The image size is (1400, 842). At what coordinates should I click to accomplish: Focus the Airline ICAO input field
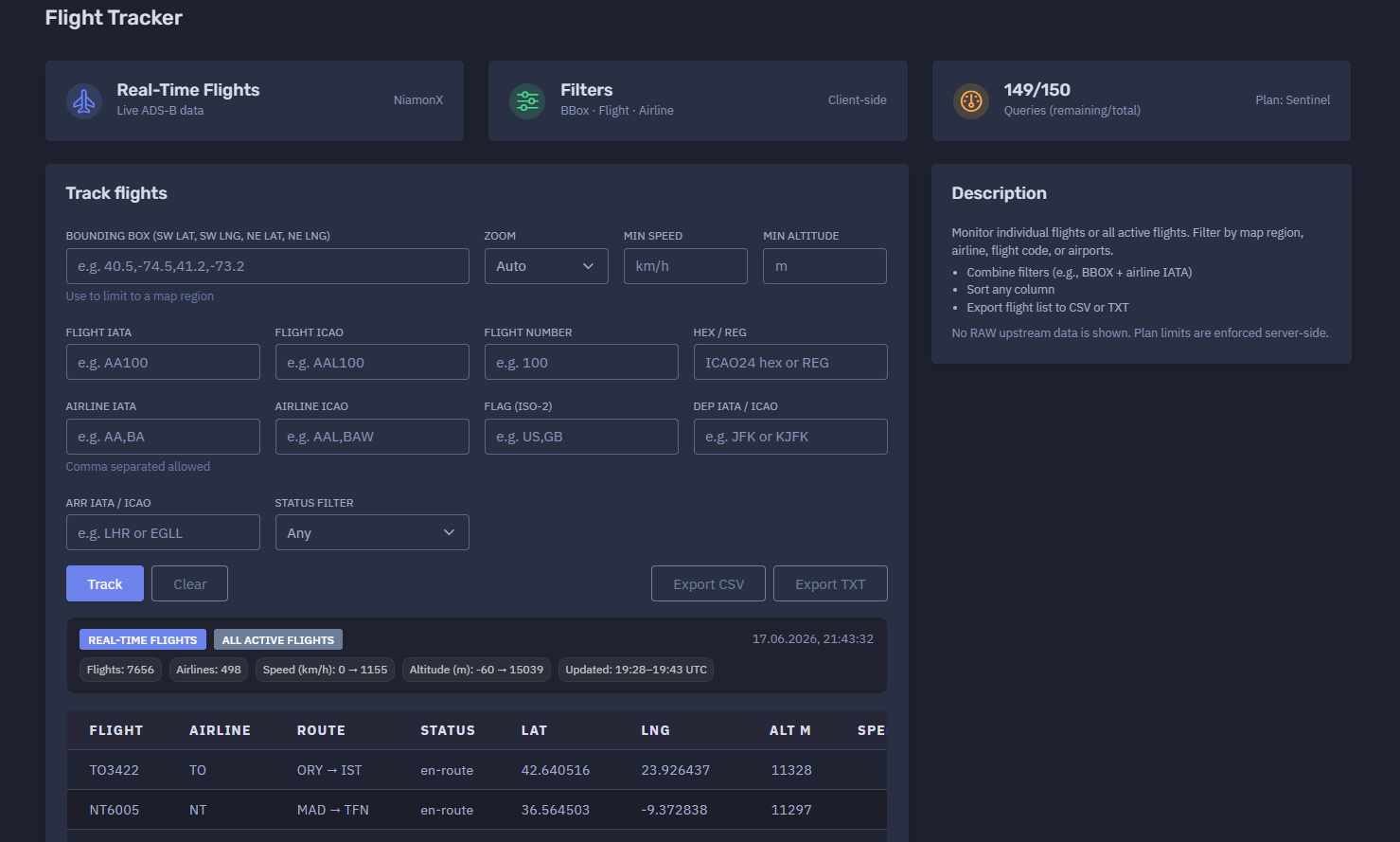(372, 437)
